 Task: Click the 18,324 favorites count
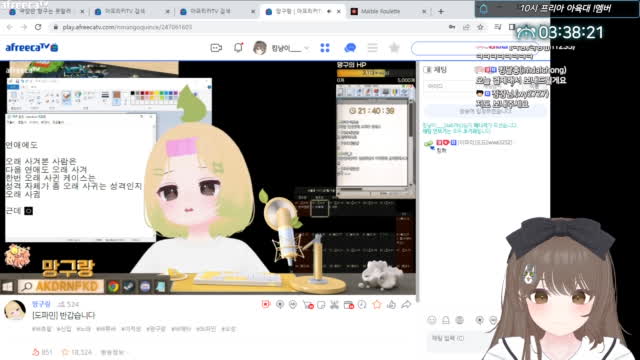77,352
